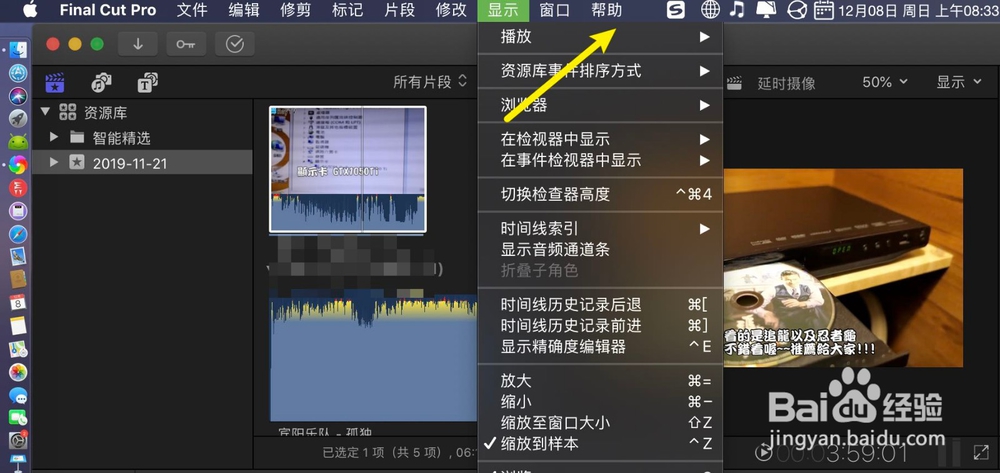Open Messages from the dock

(18, 395)
